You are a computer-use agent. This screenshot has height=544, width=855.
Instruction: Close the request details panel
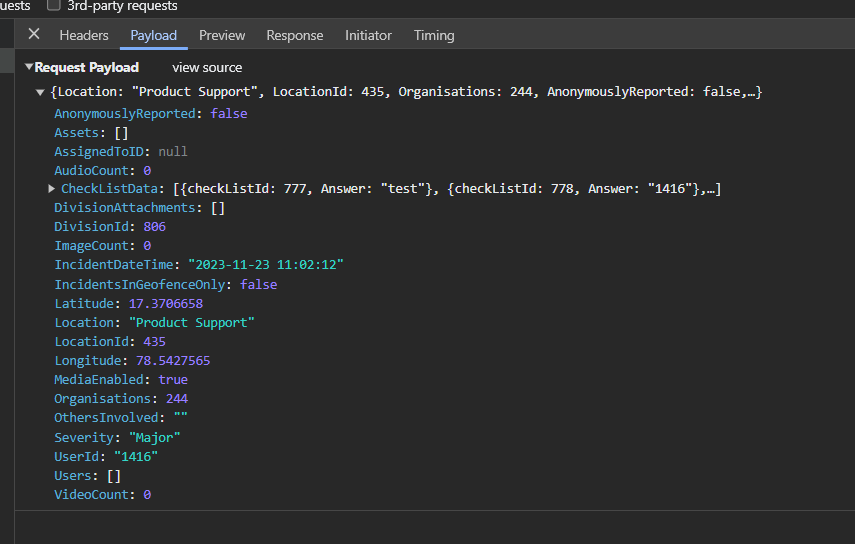click(x=34, y=35)
